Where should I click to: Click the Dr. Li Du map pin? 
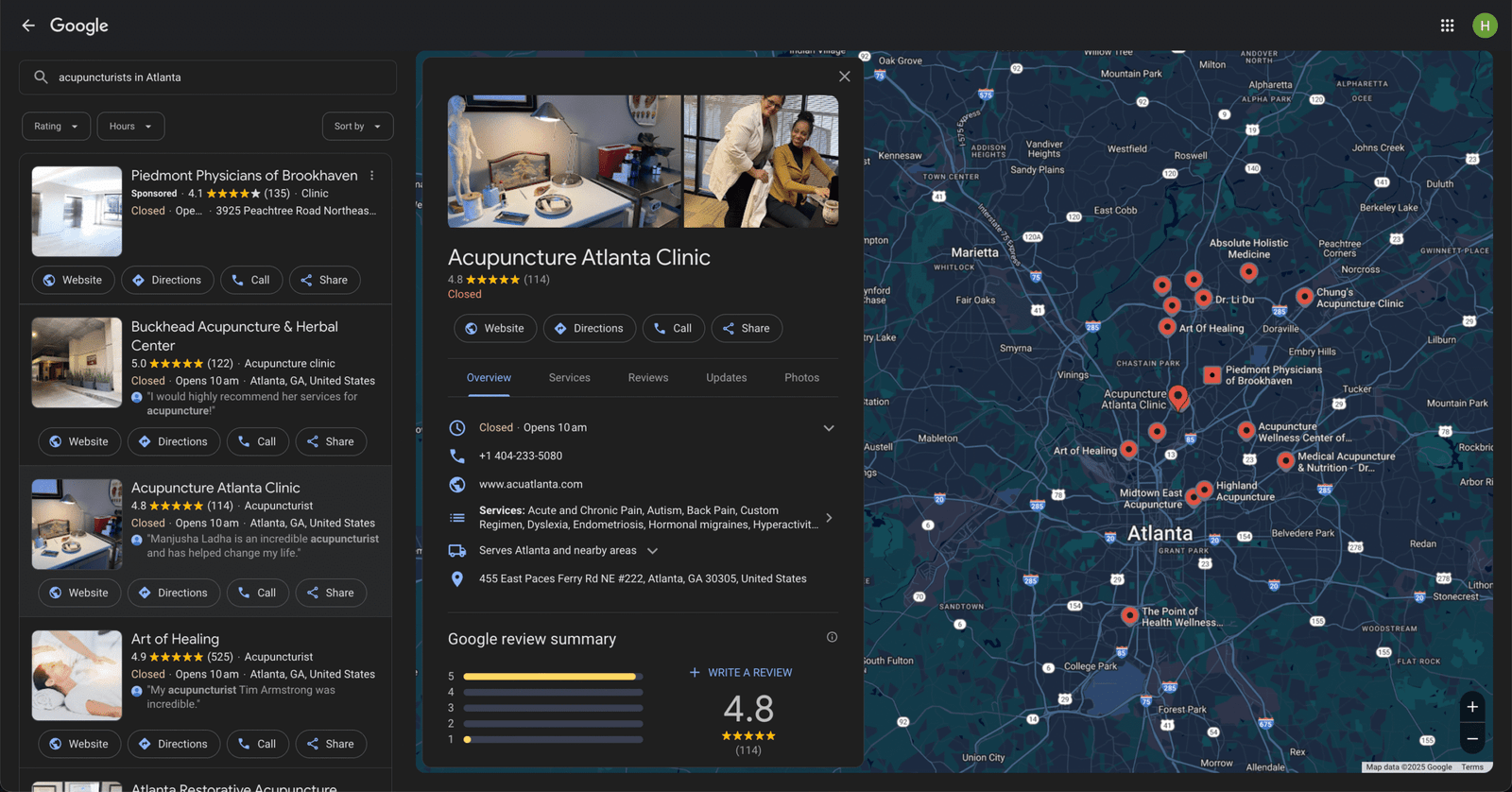[x=1203, y=298]
